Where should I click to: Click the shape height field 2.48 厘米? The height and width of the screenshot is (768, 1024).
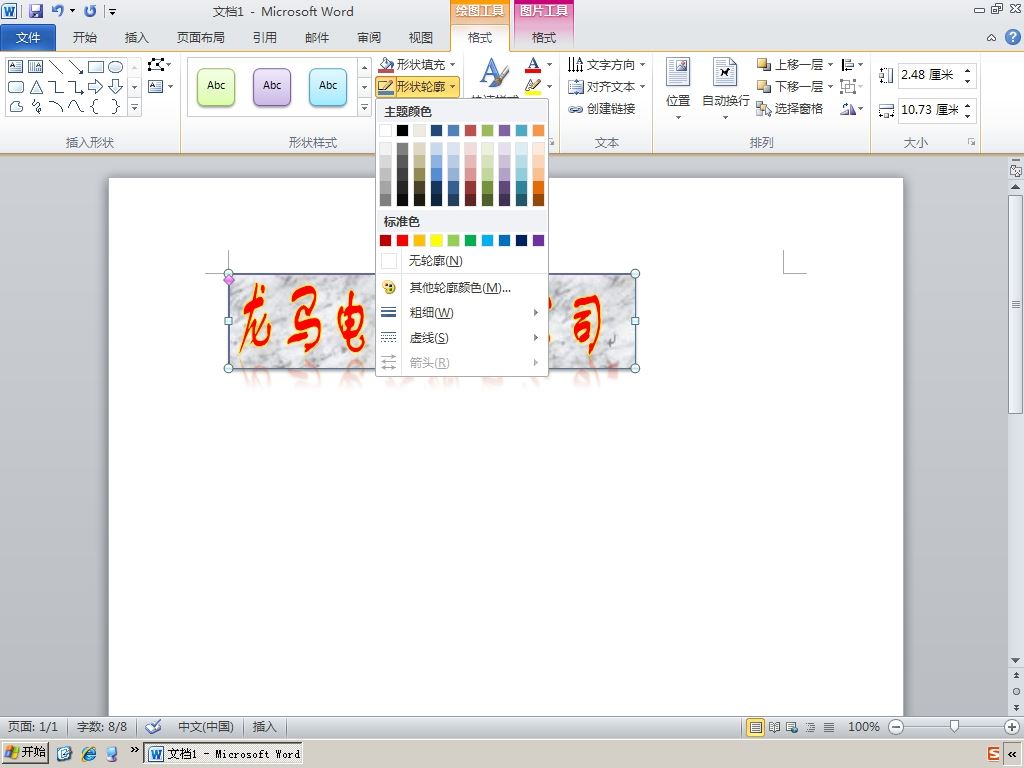(x=930, y=75)
